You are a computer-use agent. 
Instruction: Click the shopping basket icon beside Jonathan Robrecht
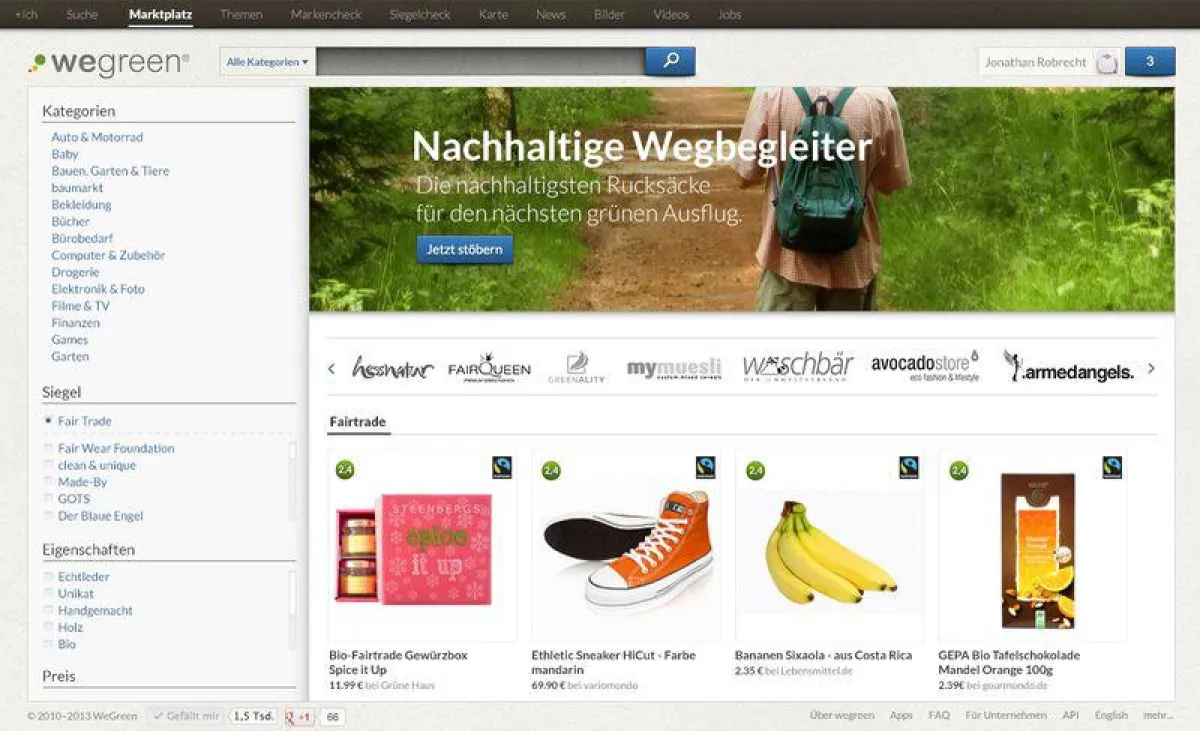pyautogui.click(x=1106, y=61)
